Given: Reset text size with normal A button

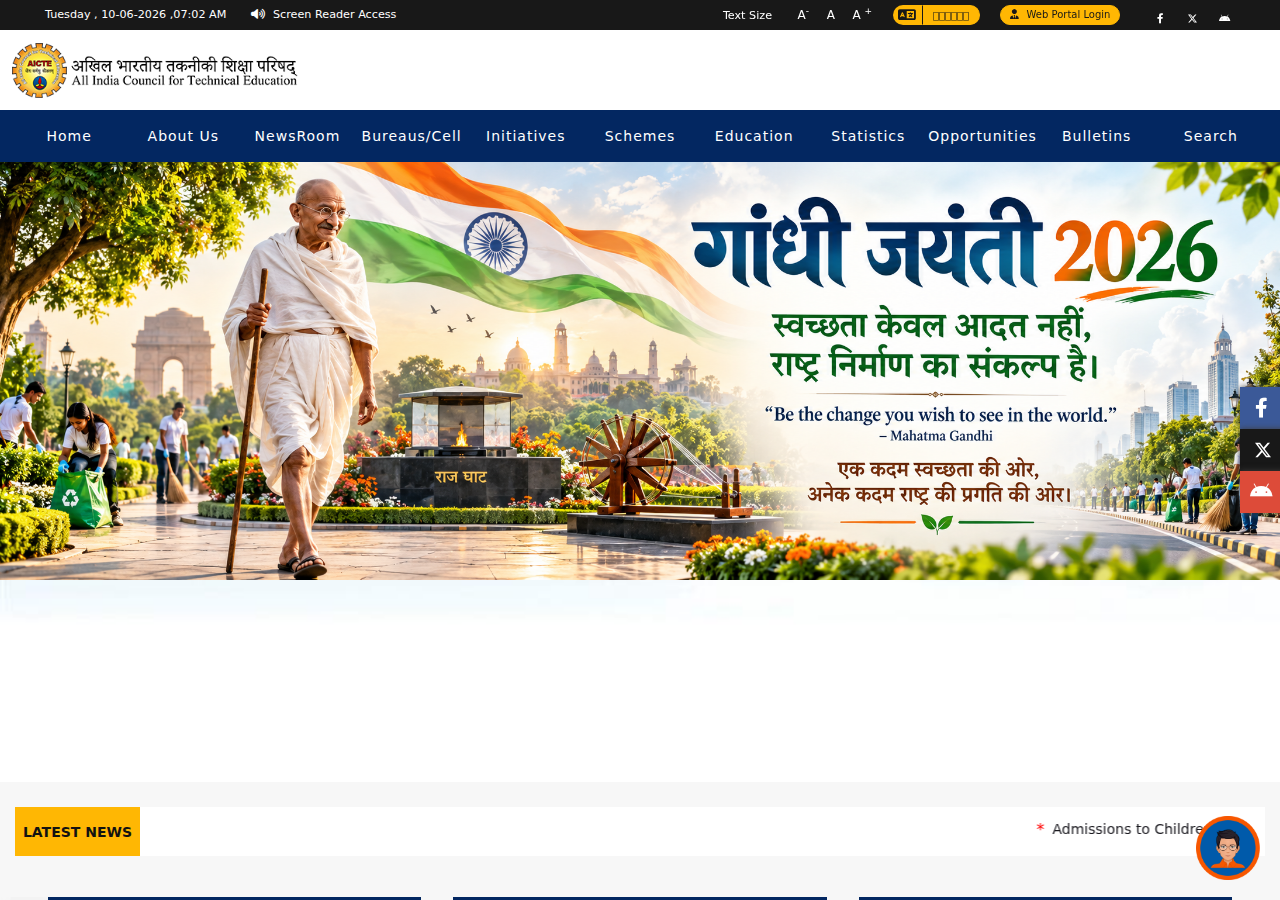Looking at the screenshot, I should 831,15.
